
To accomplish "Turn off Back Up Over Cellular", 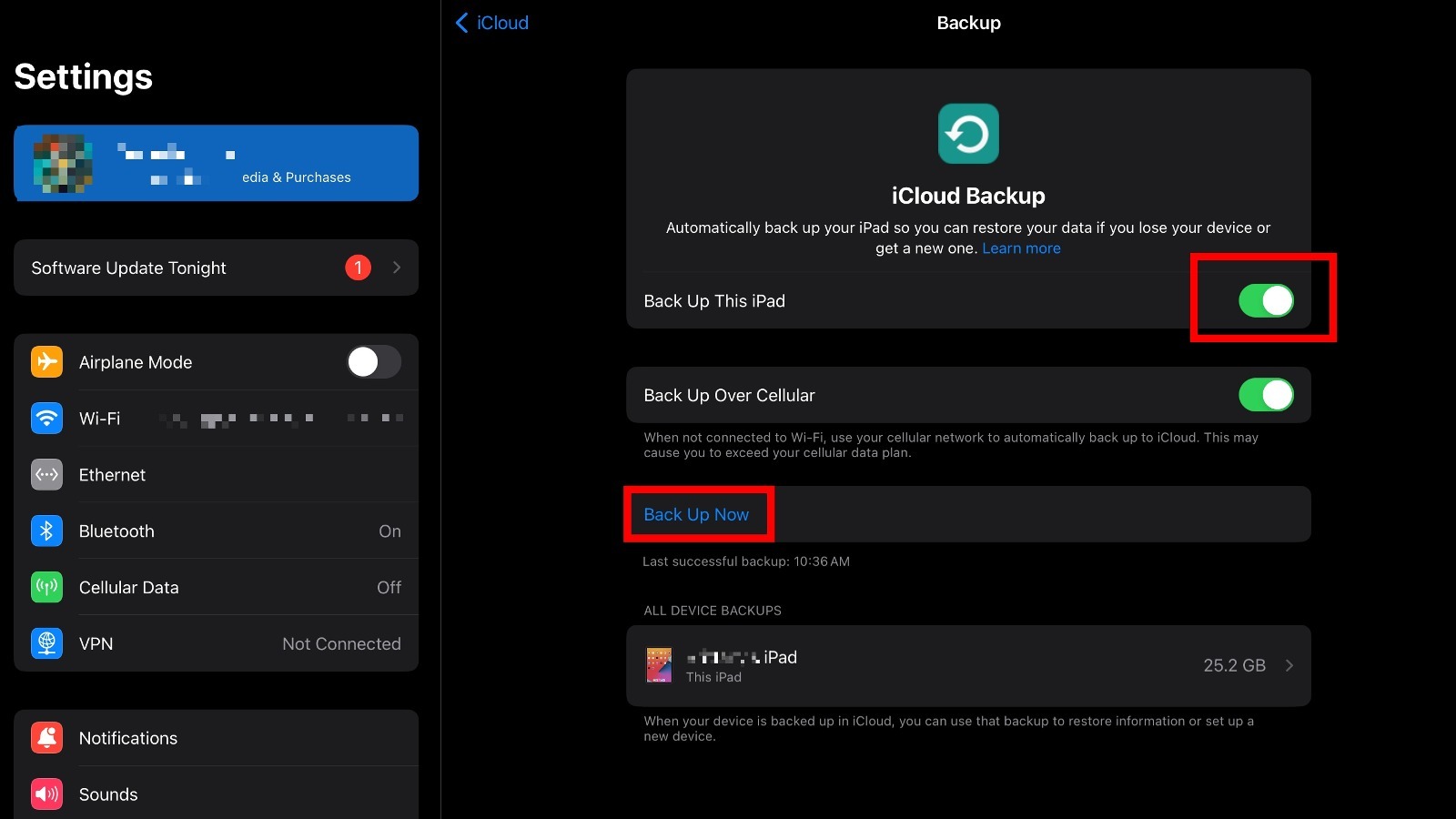I will point(1265,396).
